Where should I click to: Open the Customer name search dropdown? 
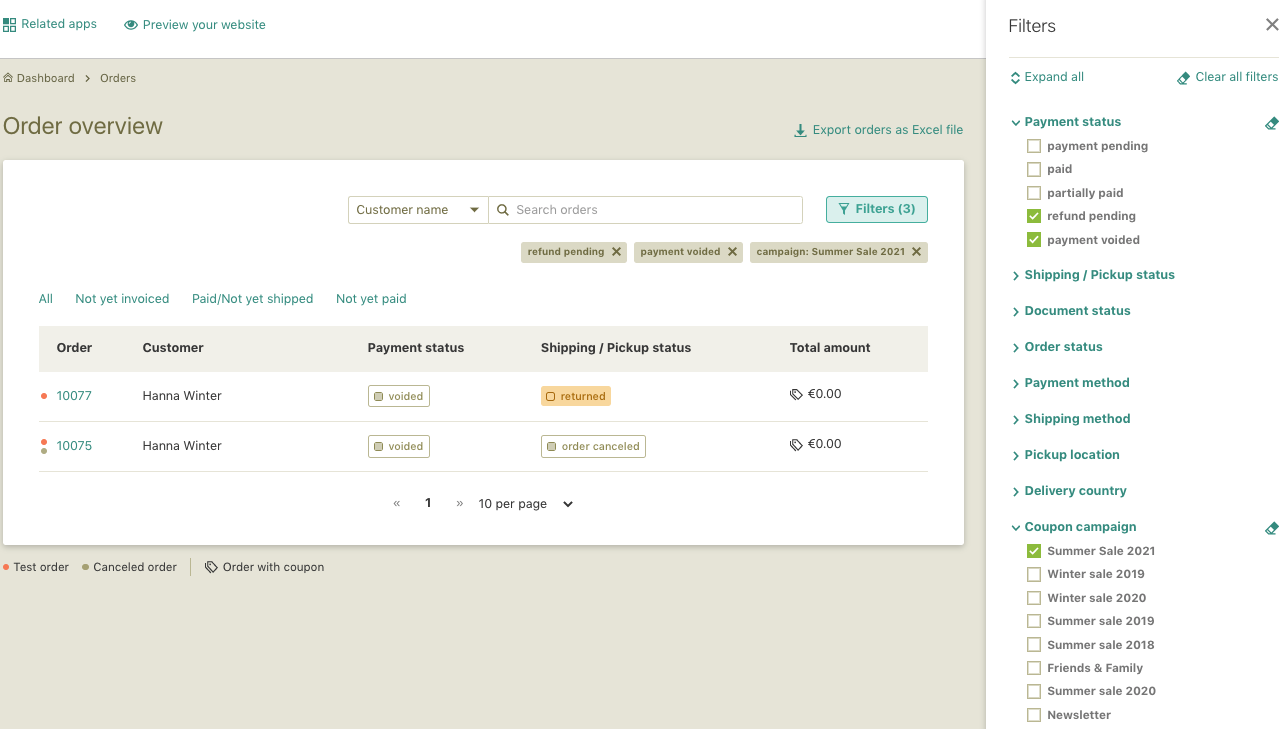point(418,210)
